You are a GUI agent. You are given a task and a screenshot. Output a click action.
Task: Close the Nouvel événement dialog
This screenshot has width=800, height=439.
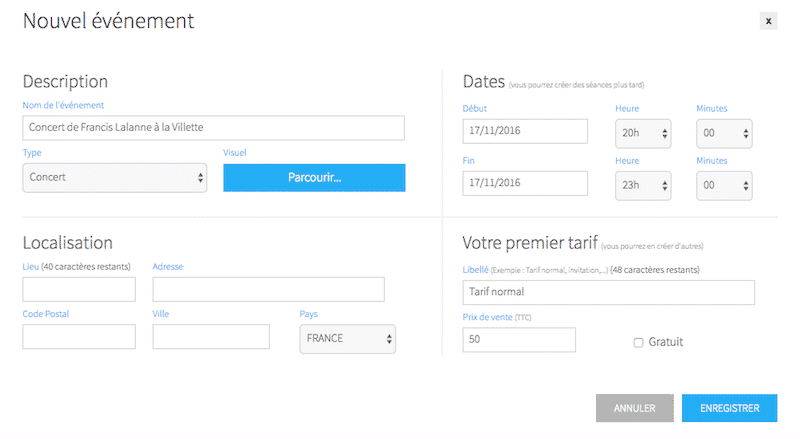tap(768, 20)
